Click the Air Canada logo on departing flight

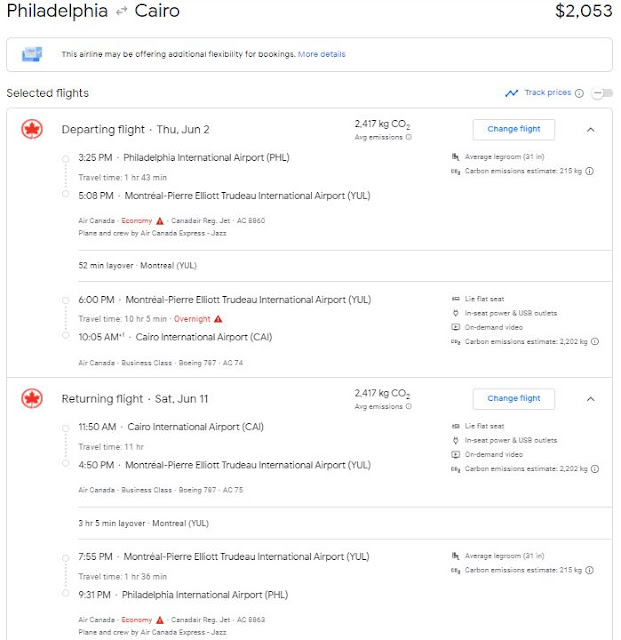(x=32, y=129)
